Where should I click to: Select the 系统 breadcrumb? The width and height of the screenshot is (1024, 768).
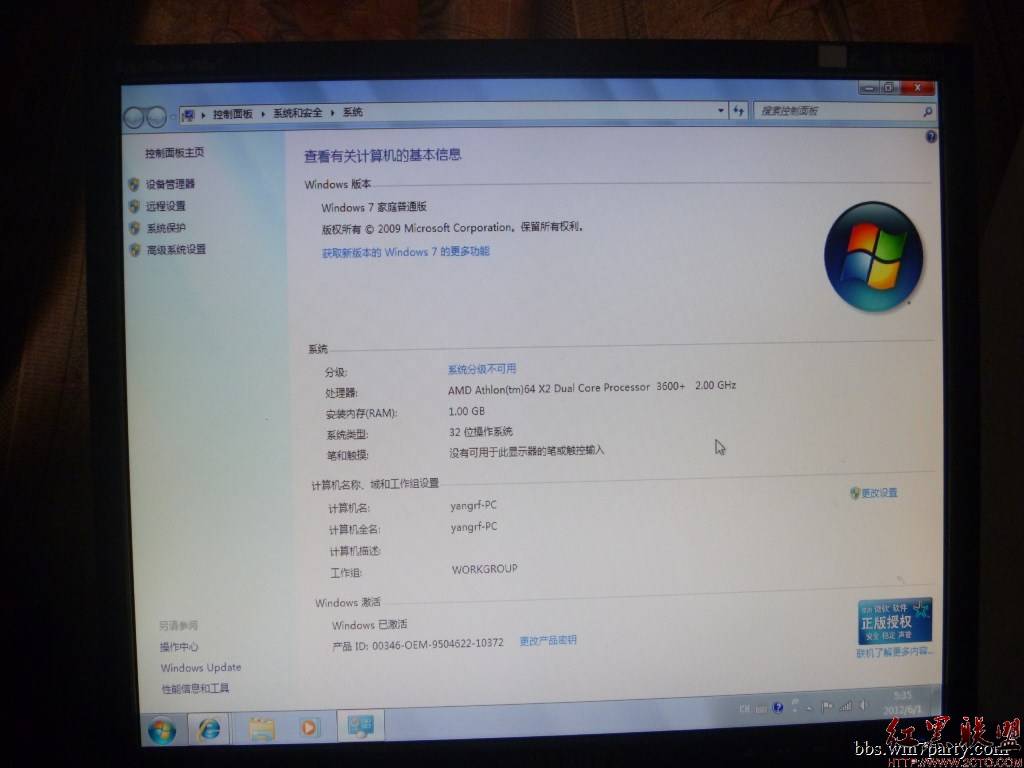coord(353,112)
